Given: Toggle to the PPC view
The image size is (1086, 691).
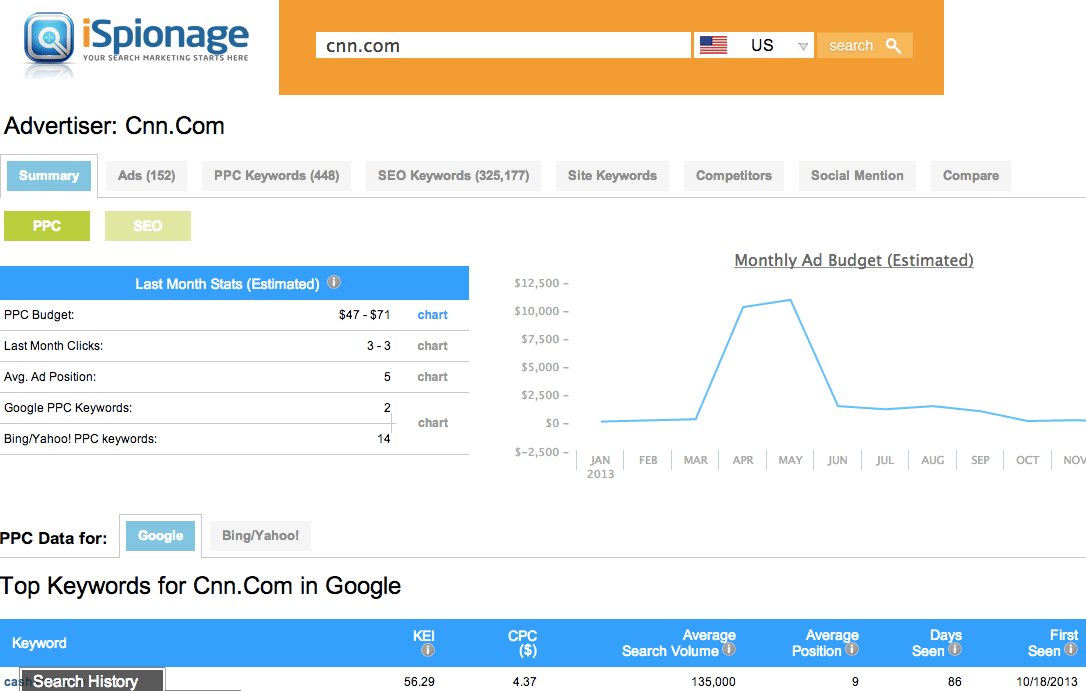Looking at the screenshot, I should [x=47, y=226].
